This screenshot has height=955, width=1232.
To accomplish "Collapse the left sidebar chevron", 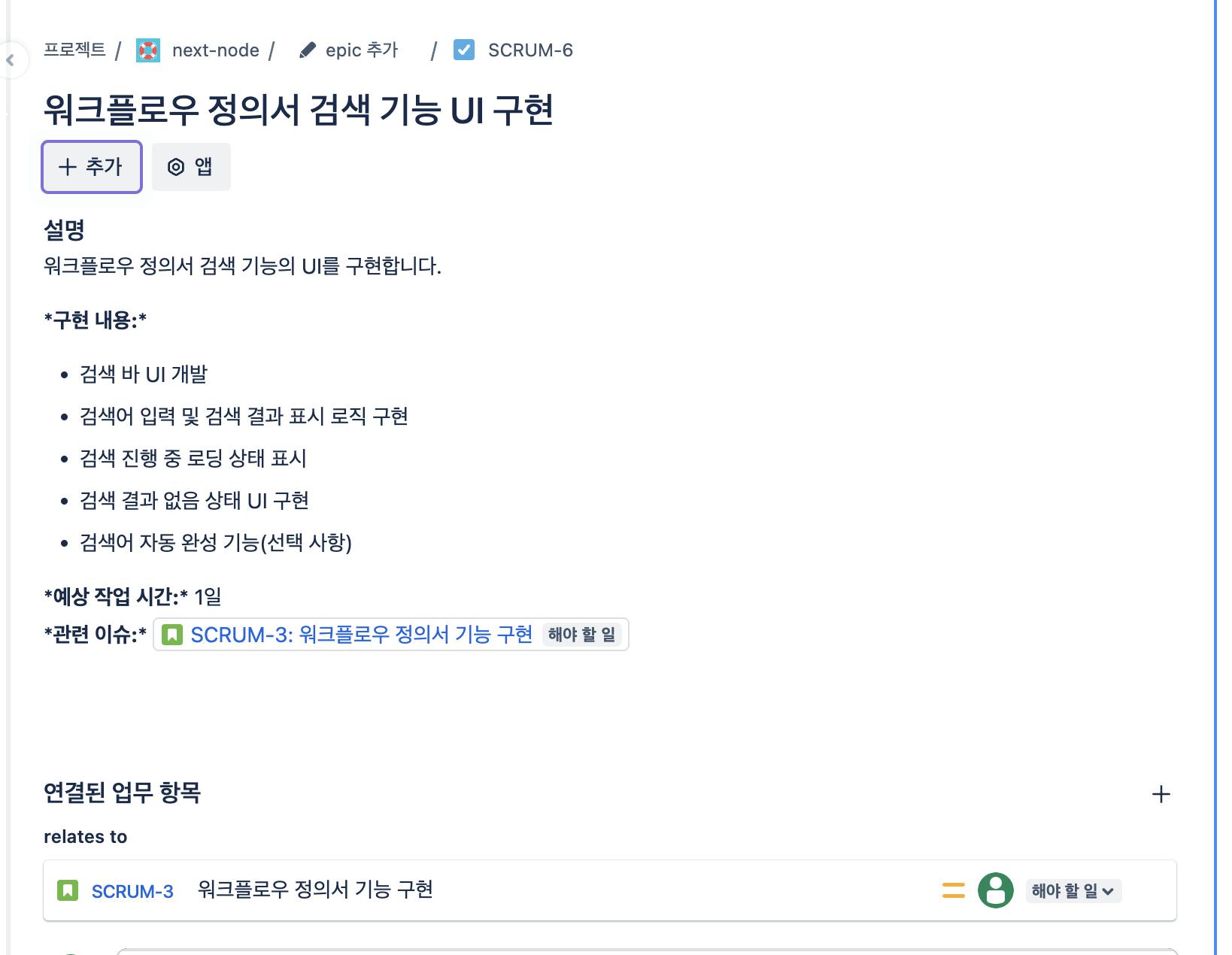I will (x=11, y=60).
